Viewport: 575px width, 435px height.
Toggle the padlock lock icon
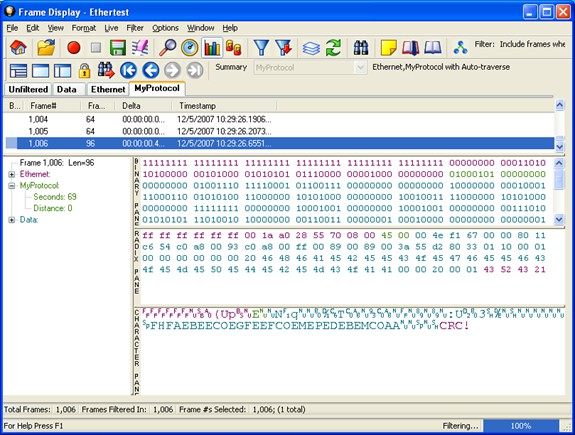tap(84, 70)
